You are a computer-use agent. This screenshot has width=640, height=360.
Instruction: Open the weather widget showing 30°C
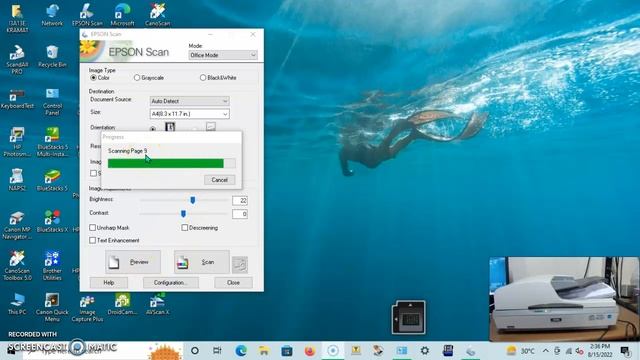pos(521,351)
